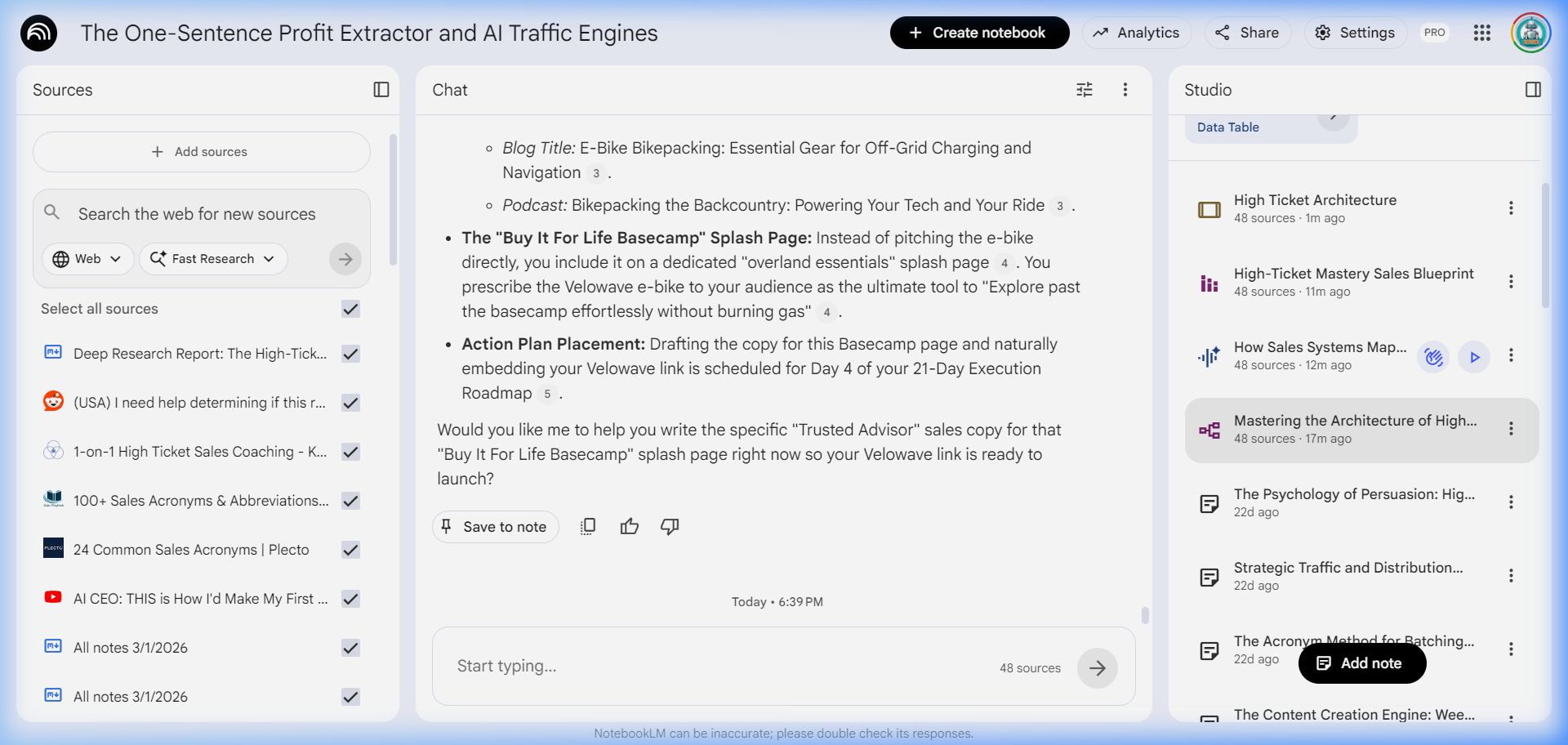1568x745 pixels.
Task: Open Google apps grid
Action: coord(1481,33)
